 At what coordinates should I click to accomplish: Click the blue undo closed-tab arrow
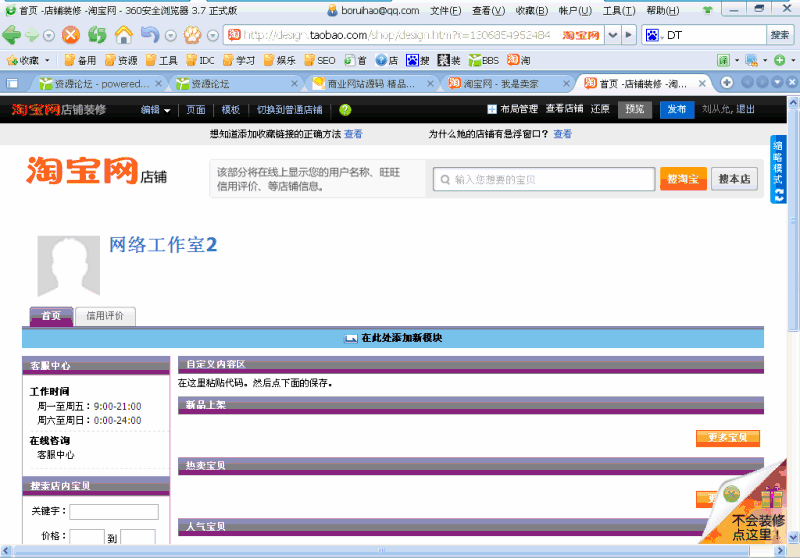tap(150, 35)
